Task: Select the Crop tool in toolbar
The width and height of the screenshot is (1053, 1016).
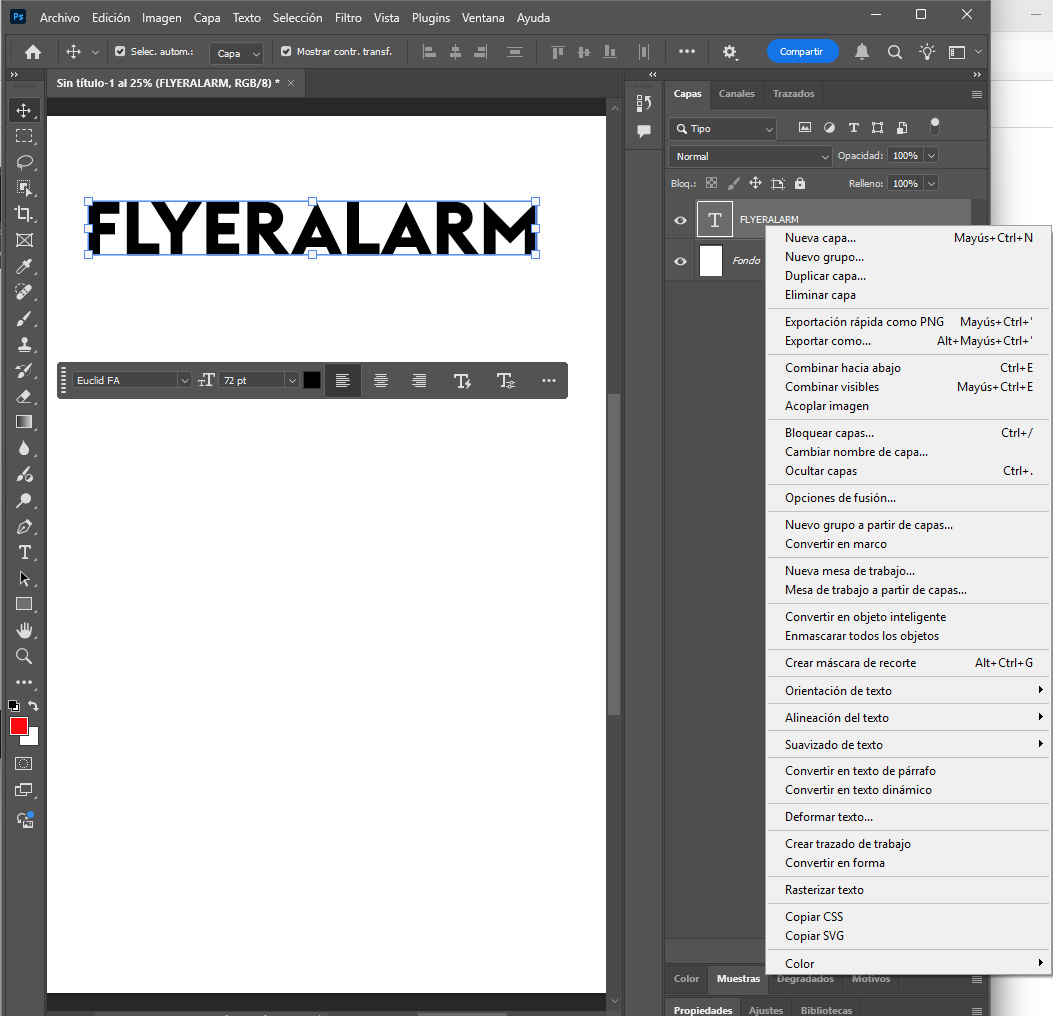Action: click(24, 213)
